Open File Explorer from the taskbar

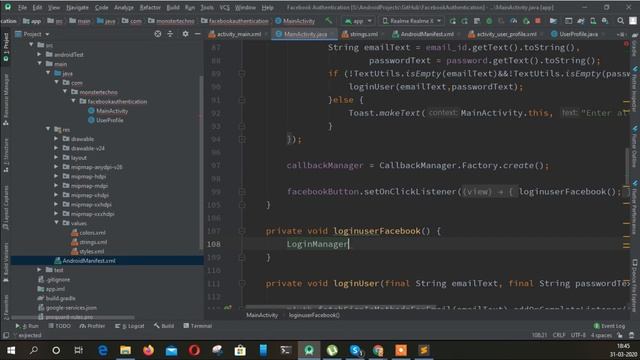tap(125, 350)
